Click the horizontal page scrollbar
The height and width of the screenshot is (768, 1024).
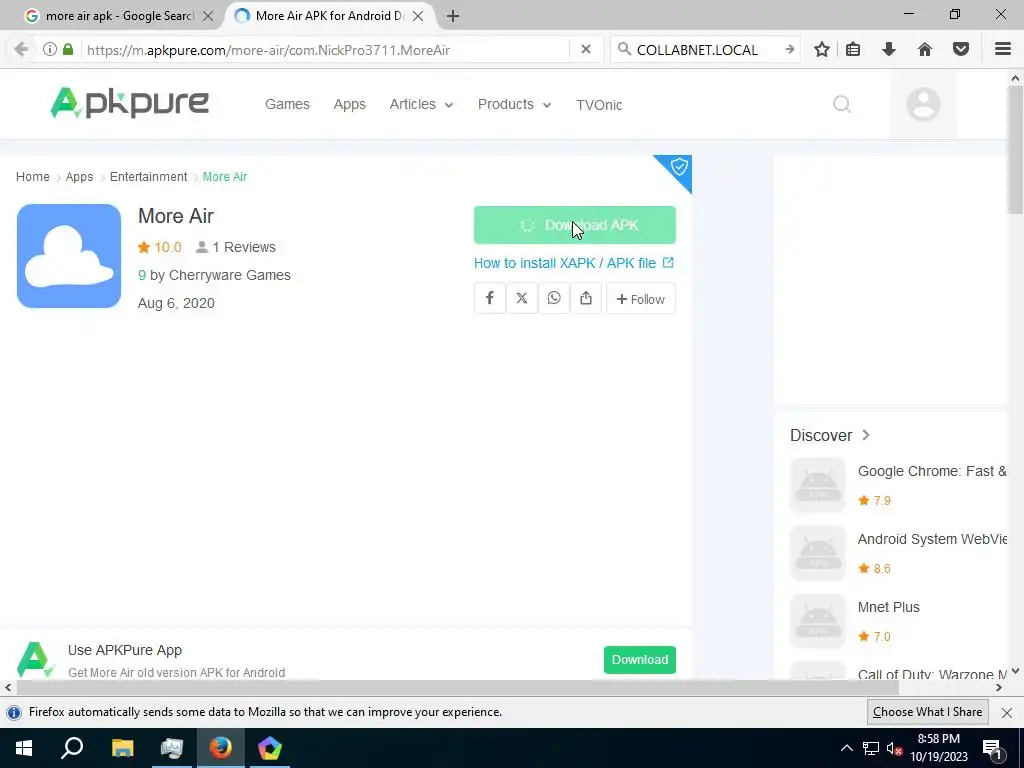pyautogui.click(x=457, y=688)
